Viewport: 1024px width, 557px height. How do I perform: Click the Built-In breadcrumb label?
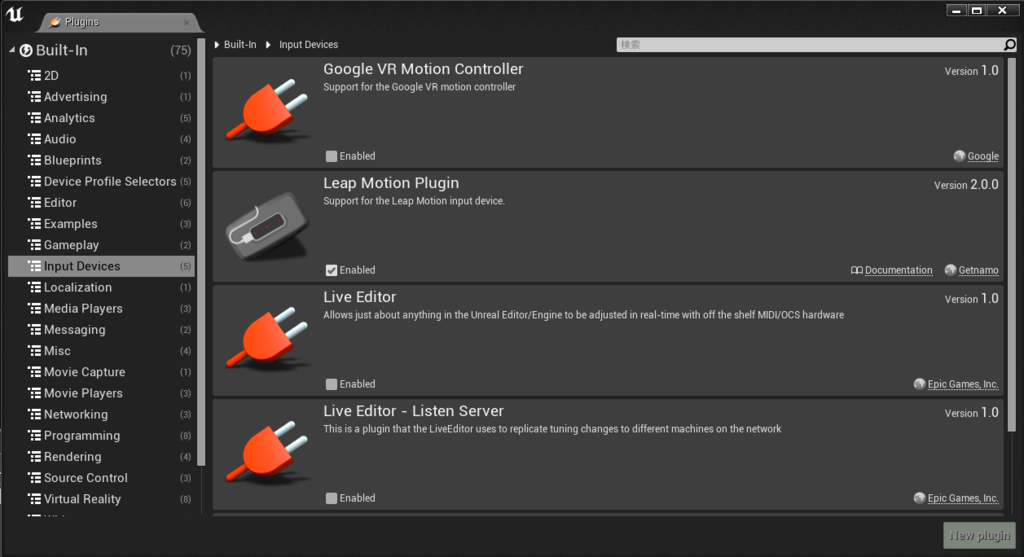click(240, 44)
